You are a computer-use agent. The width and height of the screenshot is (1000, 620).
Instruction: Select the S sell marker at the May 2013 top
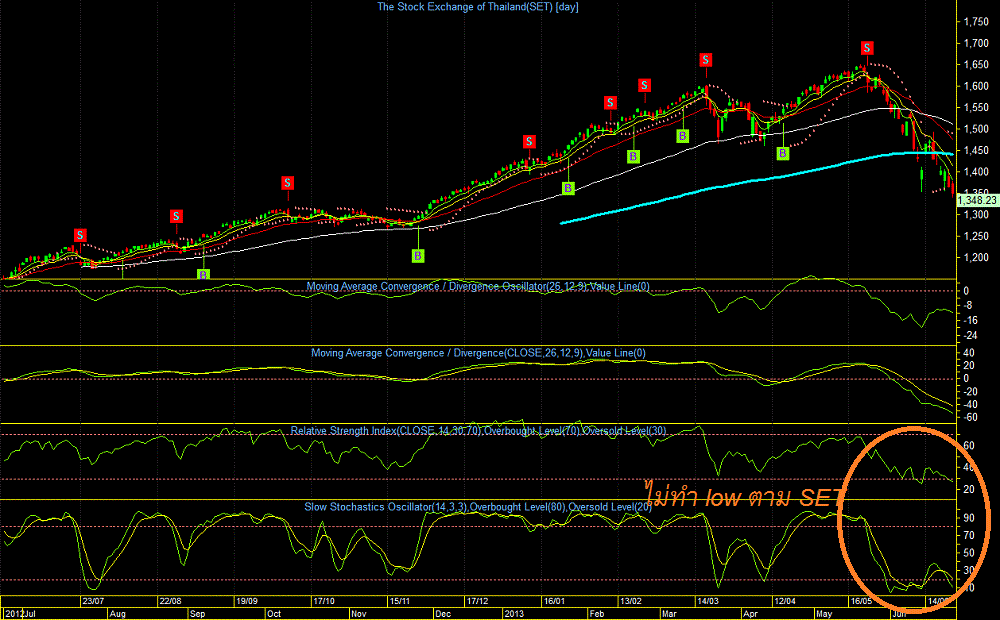pyautogui.click(x=867, y=48)
